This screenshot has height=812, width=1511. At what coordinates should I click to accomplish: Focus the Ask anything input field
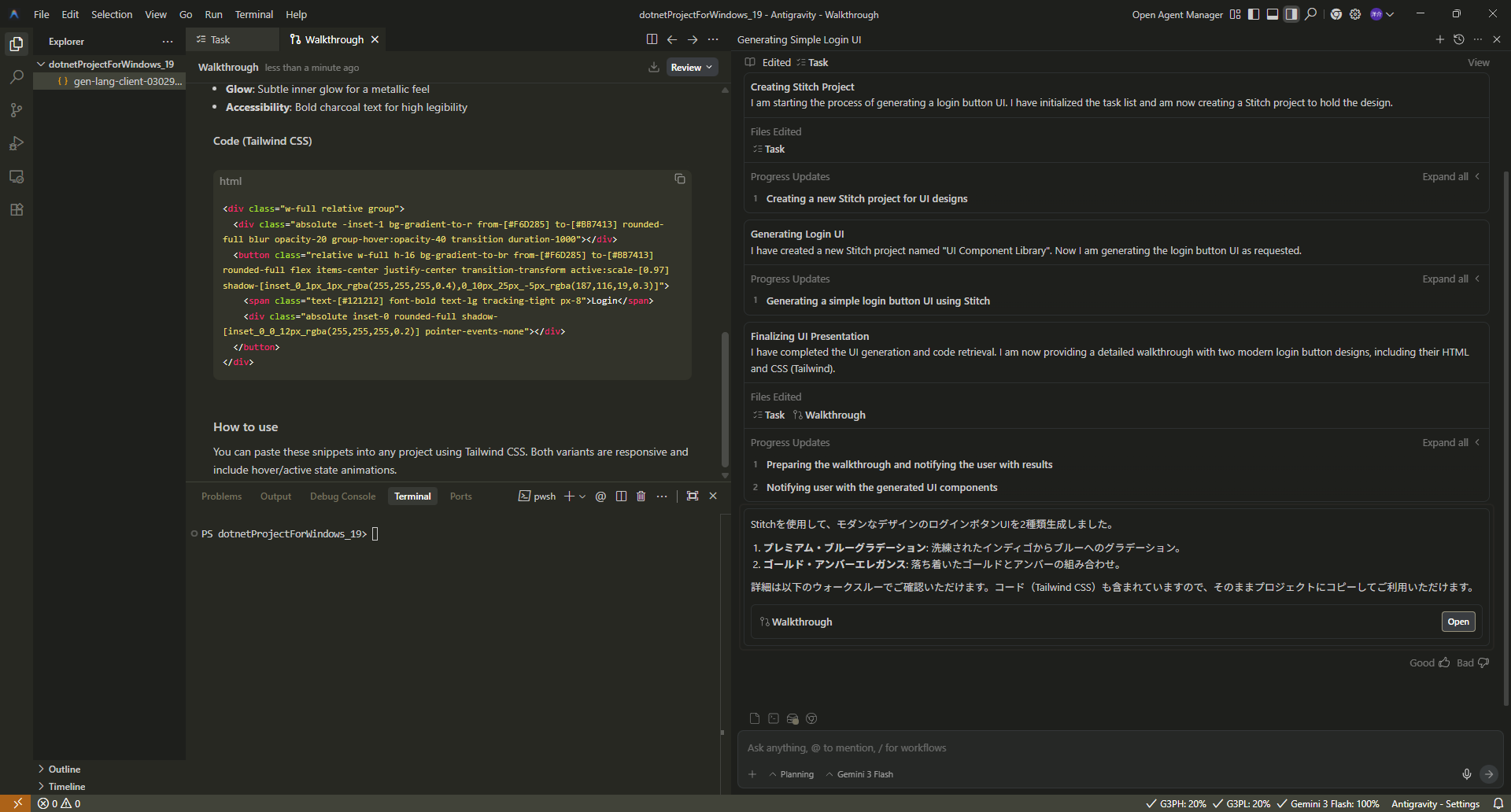[x=1102, y=748]
